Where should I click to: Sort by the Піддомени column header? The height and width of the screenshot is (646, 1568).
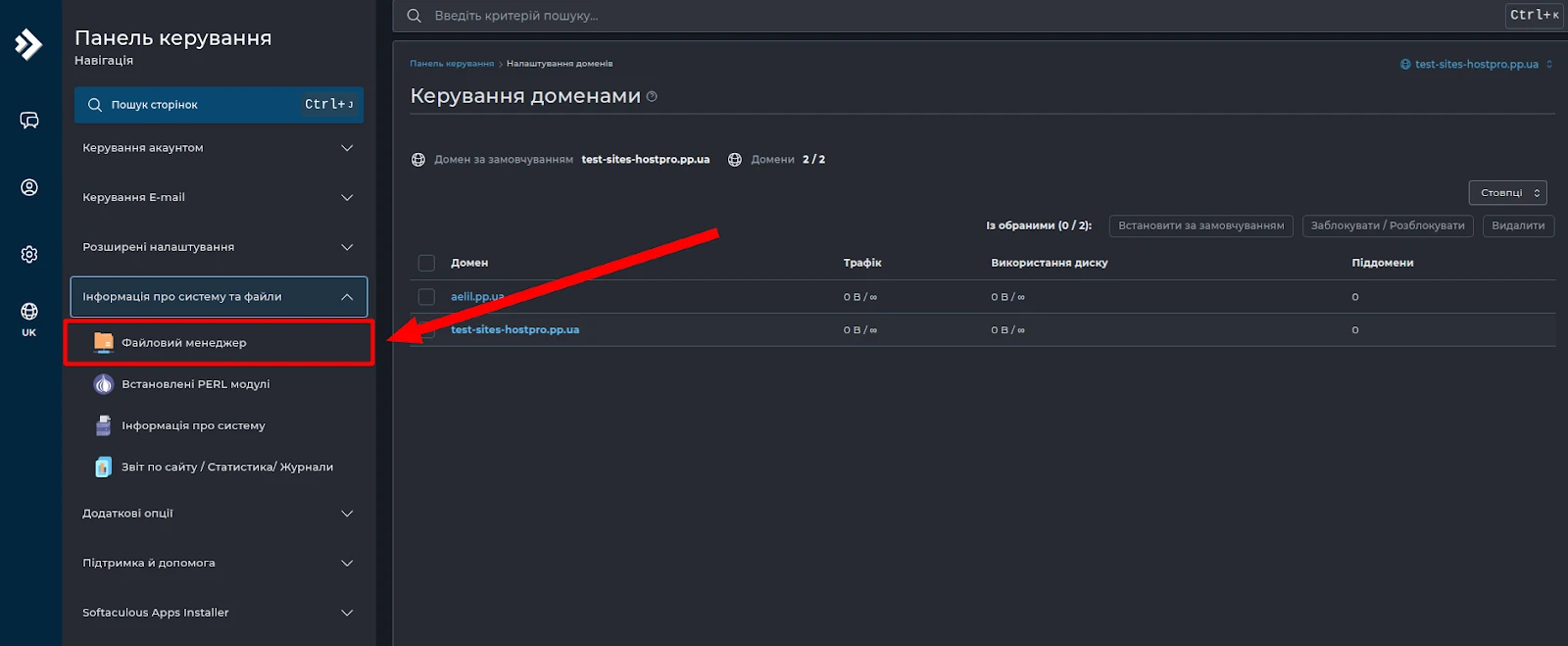point(1382,263)
